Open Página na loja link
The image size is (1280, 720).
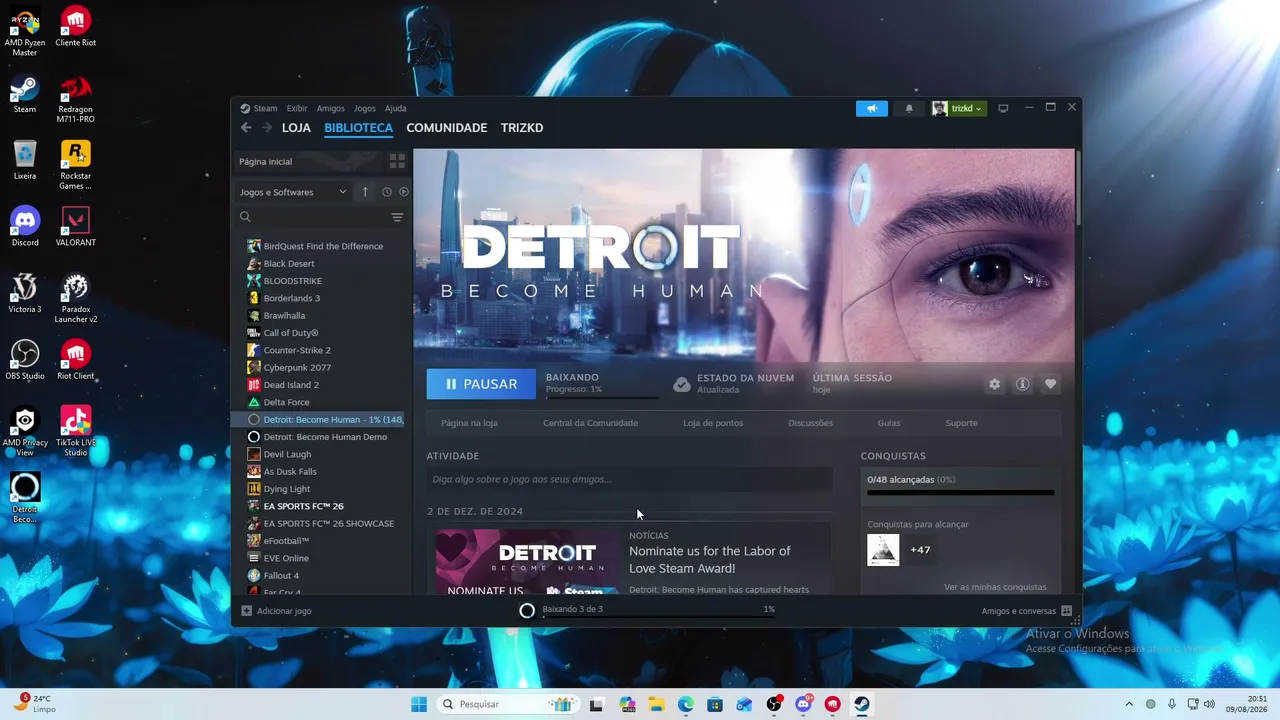click(469, 423)
